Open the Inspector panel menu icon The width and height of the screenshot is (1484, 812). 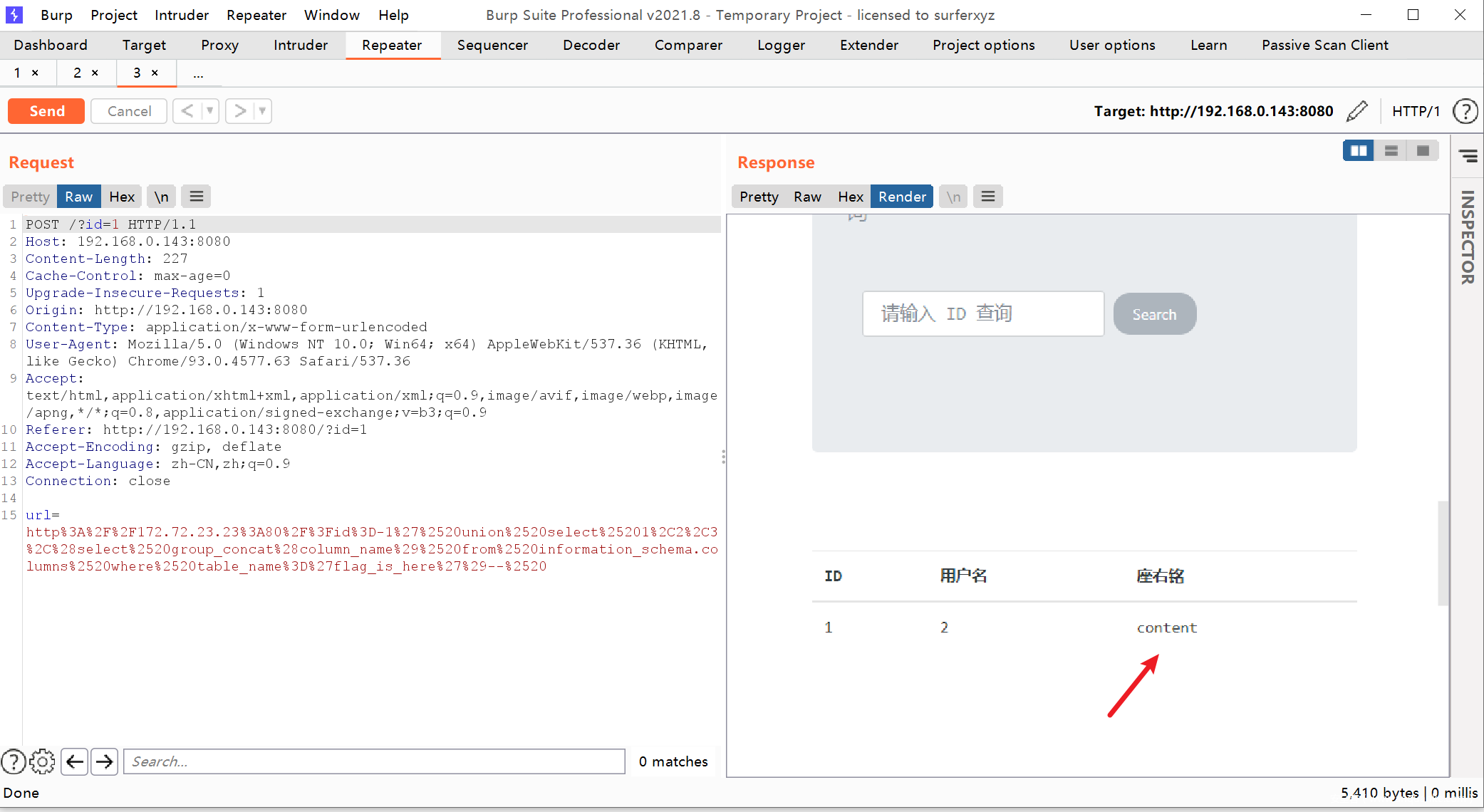1468,155
